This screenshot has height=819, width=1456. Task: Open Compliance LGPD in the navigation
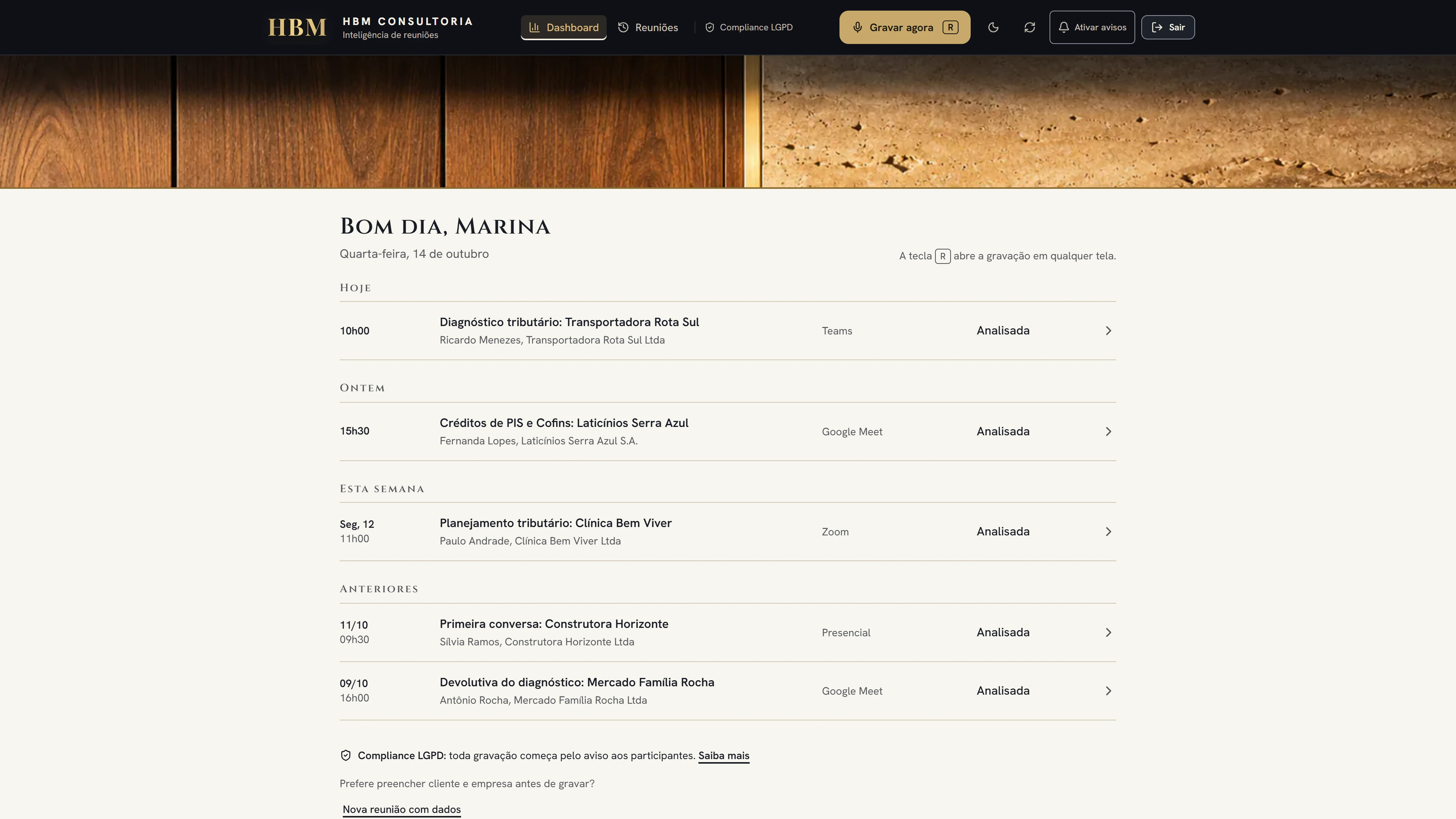point(748,27)
